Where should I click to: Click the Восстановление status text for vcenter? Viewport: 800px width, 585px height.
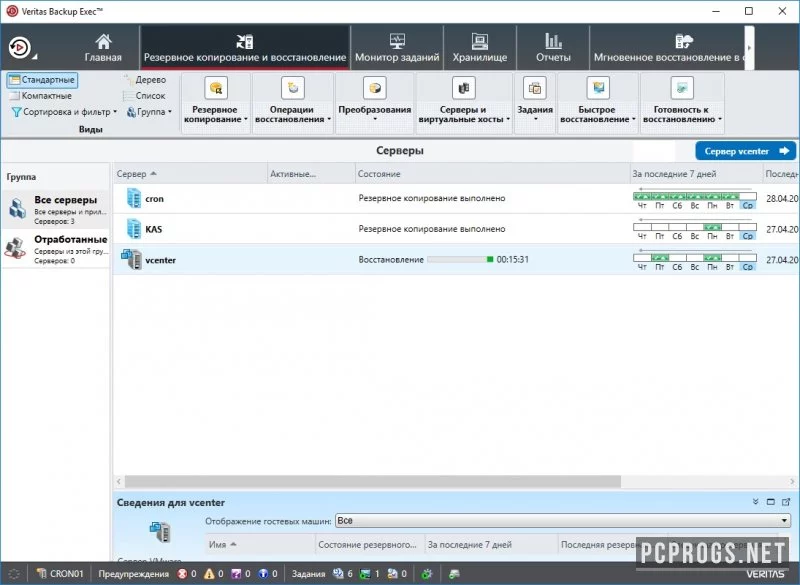pyautogui.click(x=391, y=260)
